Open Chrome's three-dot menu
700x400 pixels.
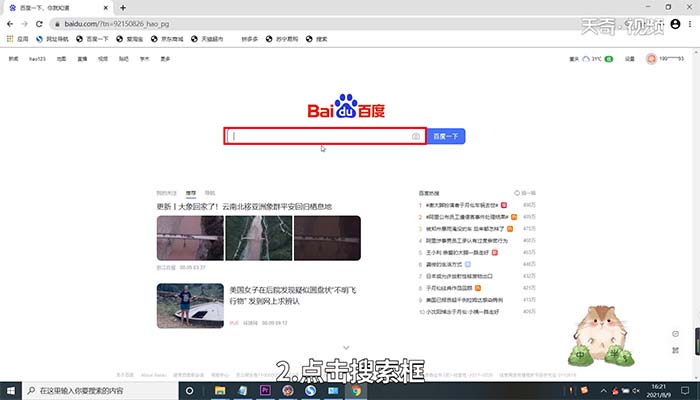690,24
